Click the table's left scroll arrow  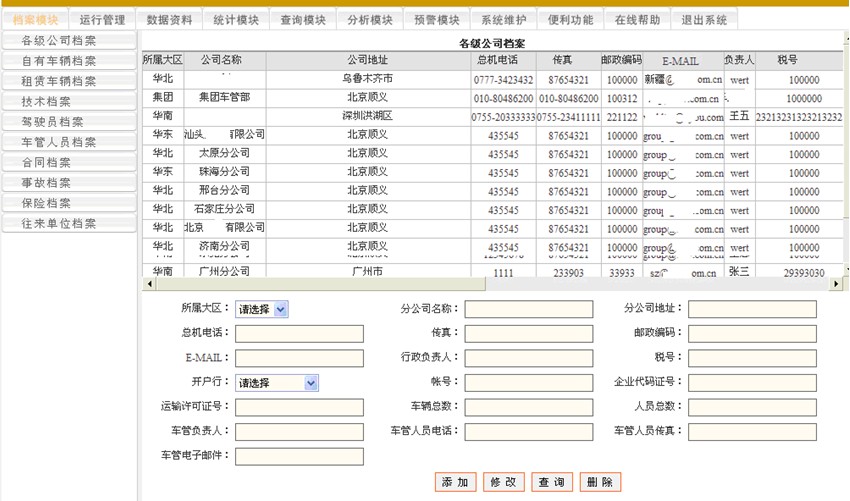click(x=149, y=284)
